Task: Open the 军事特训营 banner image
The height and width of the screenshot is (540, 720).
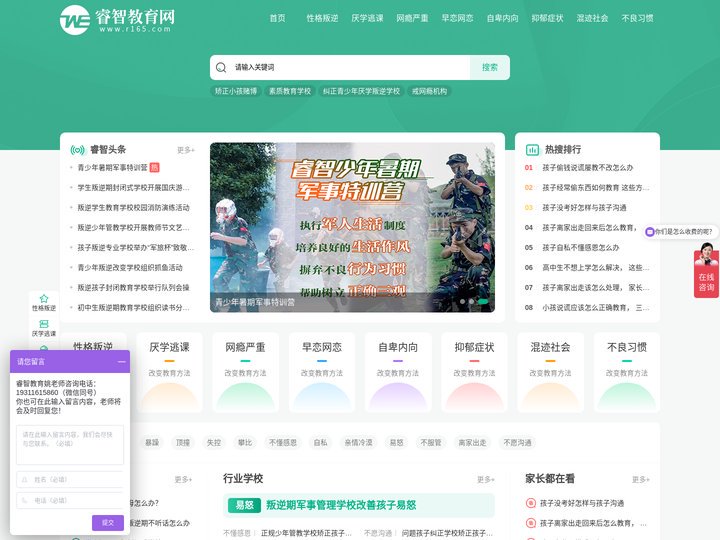Action: pyautogui.click(x=353, y=227)
